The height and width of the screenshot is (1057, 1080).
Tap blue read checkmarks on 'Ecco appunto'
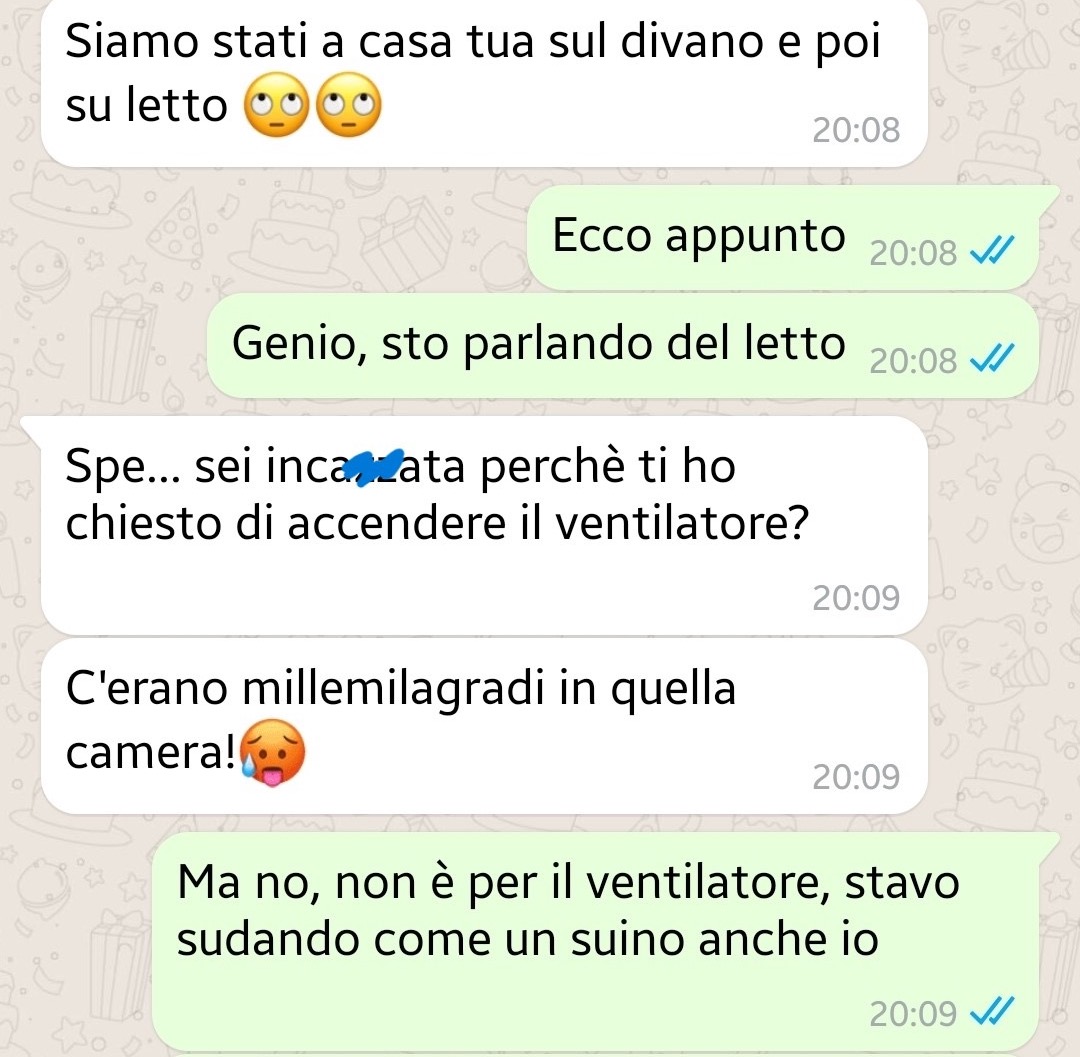click(x=992, y=250)
